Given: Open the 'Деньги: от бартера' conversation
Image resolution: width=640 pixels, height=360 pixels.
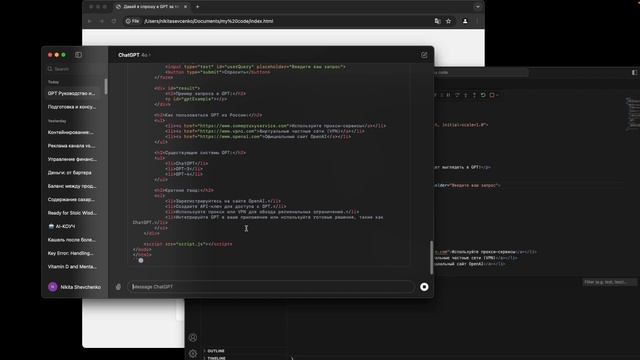Looking at the screenshot, I should (73, 173).
